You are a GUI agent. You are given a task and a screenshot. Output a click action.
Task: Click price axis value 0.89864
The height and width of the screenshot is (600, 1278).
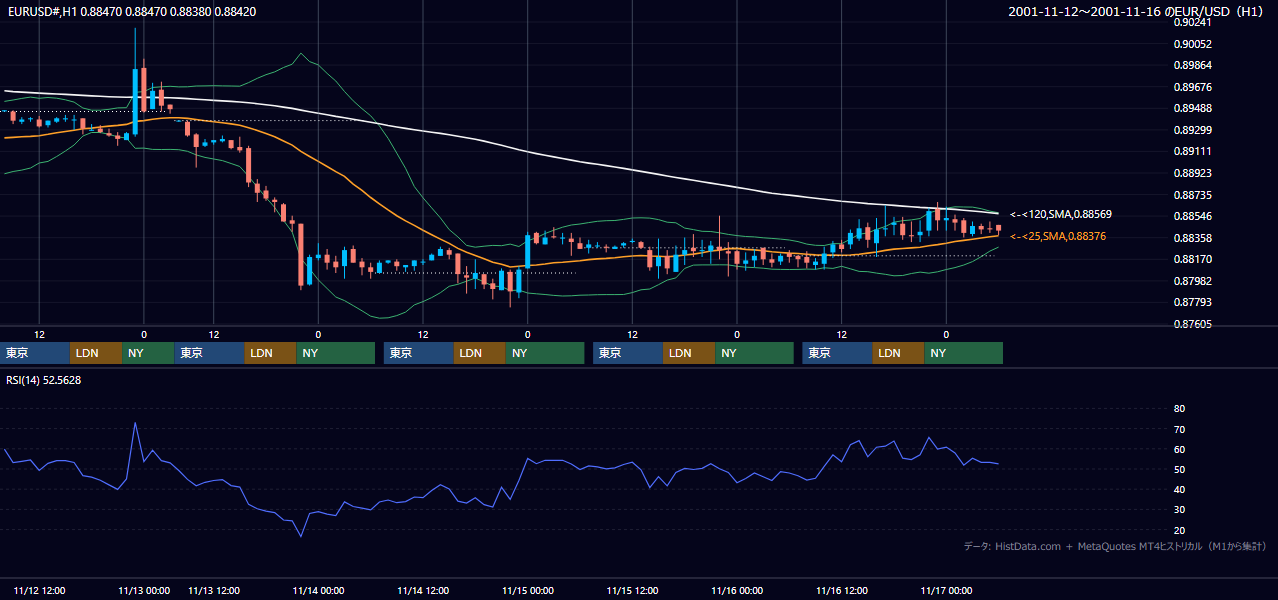coord(1195,66)
